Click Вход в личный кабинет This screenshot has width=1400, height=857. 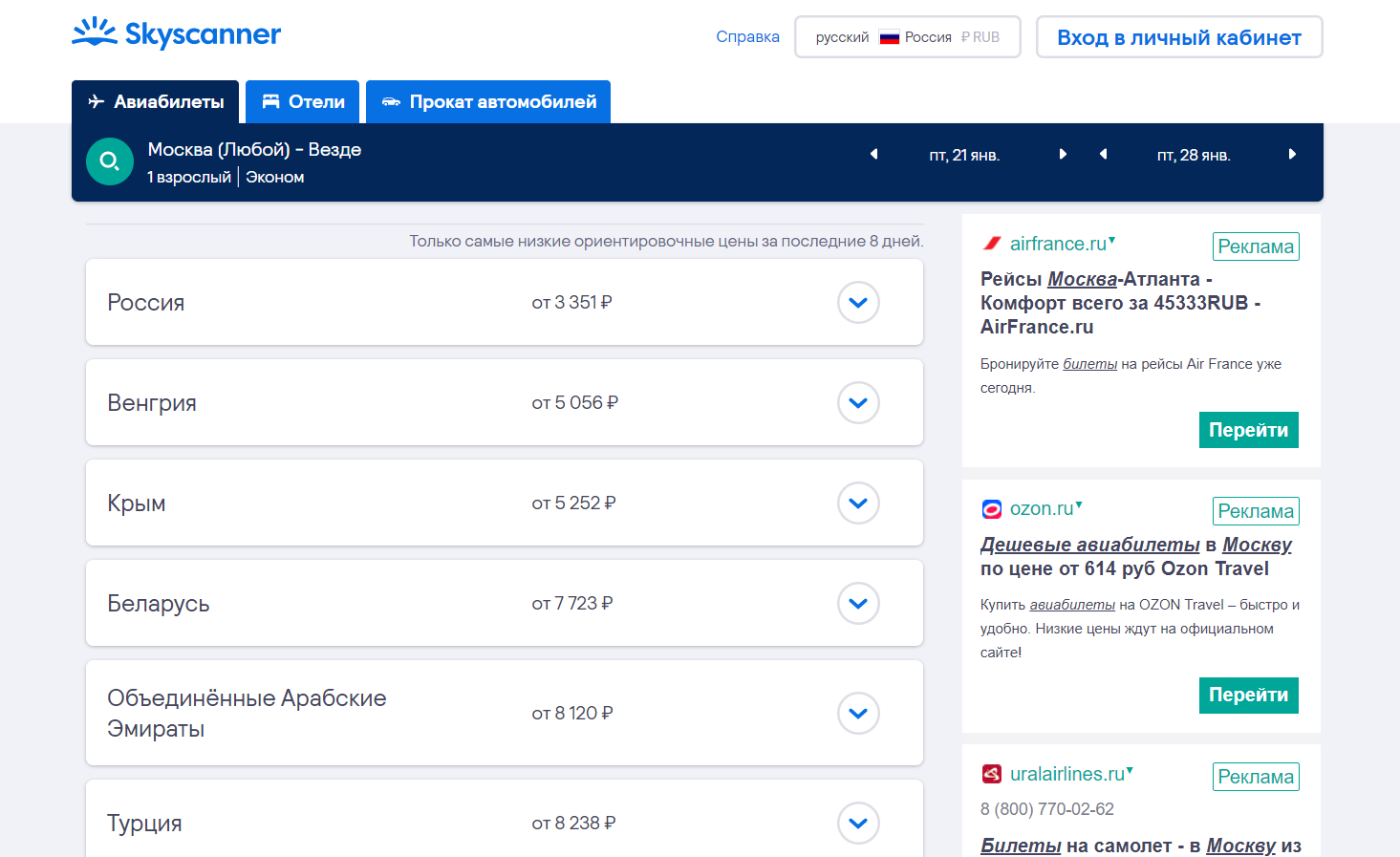pos(1179,37)
